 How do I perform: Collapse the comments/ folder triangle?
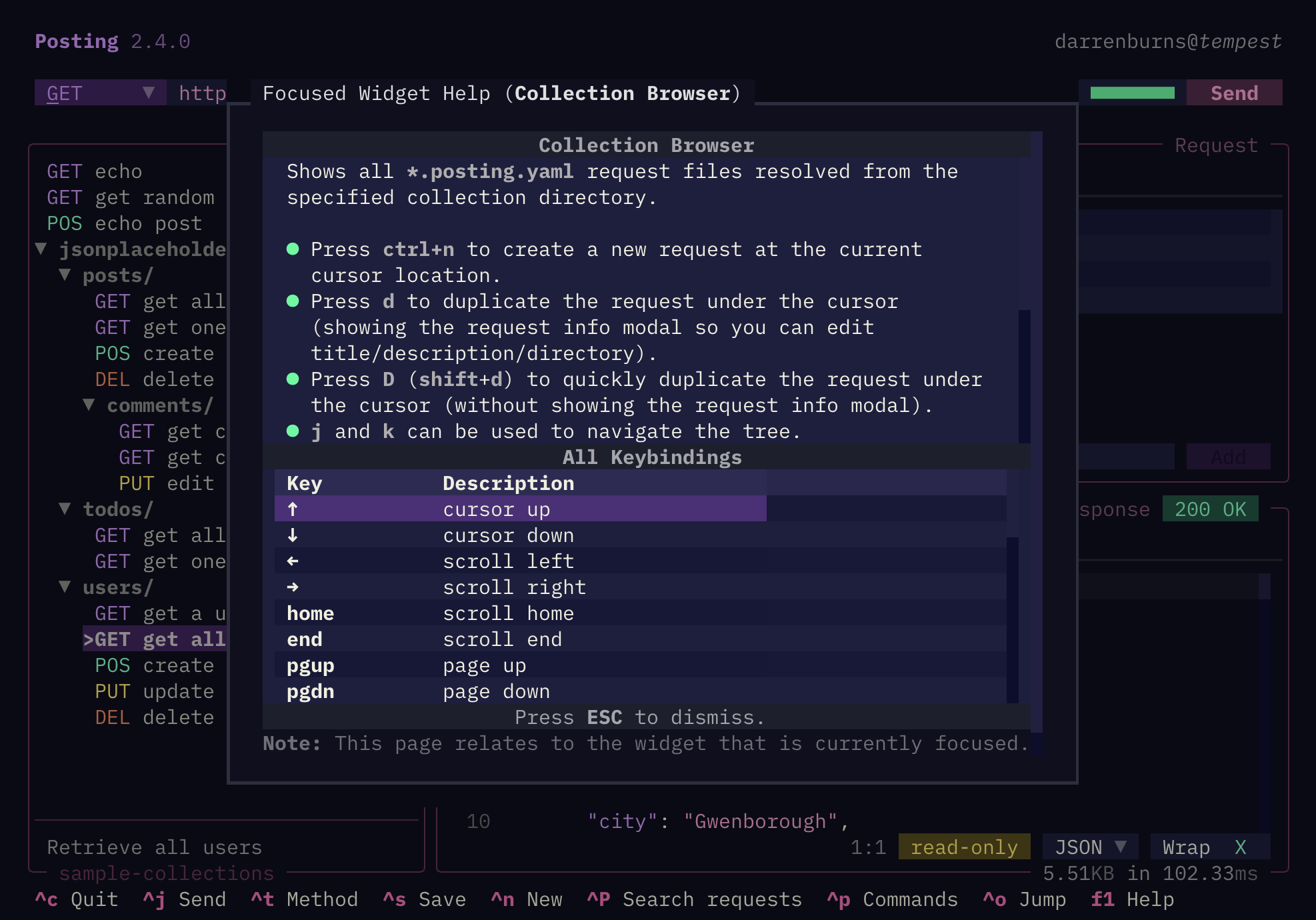(x=89, y=405)
